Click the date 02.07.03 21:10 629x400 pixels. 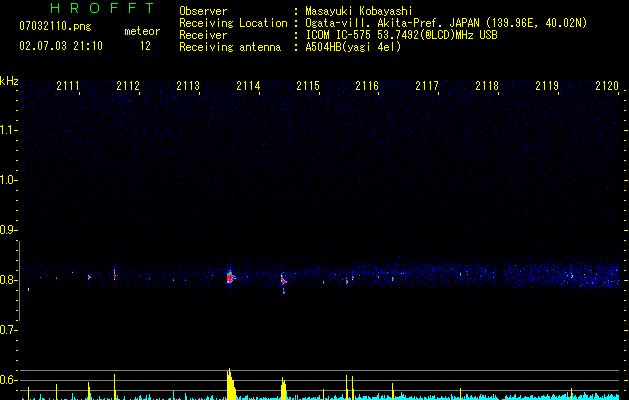pos(61,46)
